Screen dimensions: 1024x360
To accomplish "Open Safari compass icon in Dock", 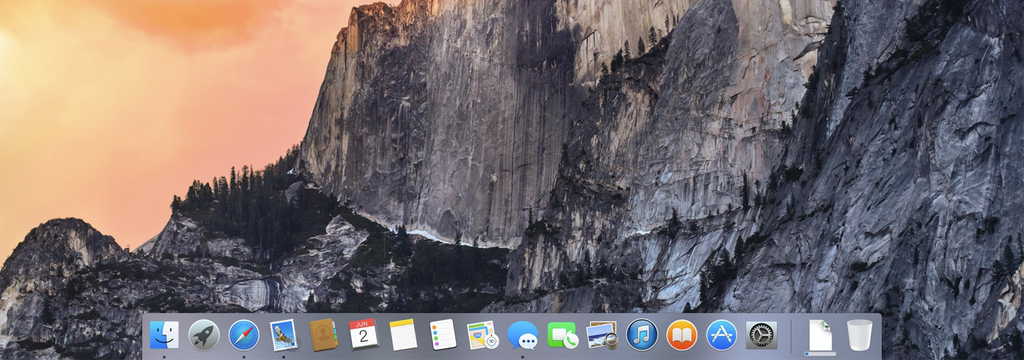I will tap(244, 335).
